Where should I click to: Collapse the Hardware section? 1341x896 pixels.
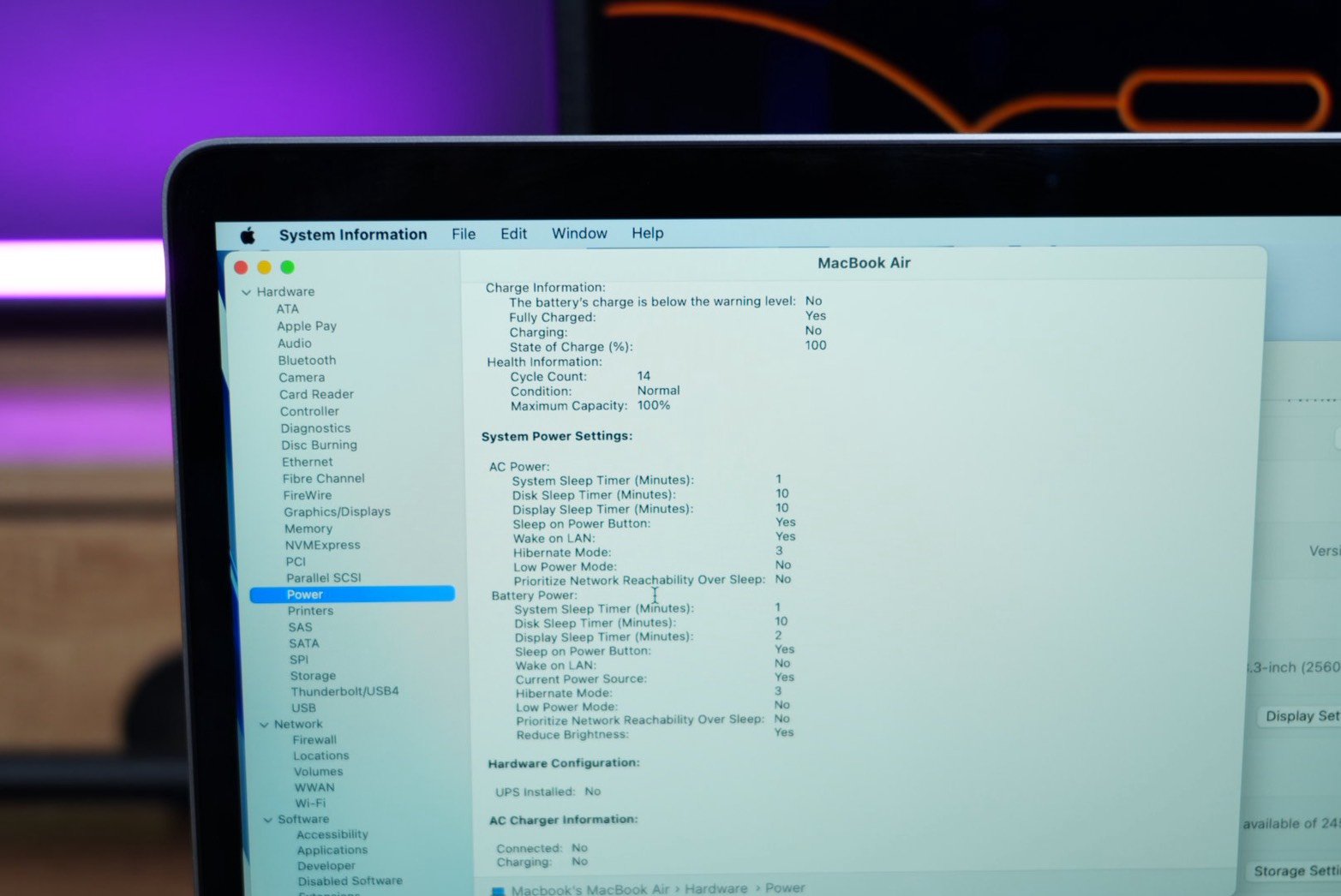point(247,292)
